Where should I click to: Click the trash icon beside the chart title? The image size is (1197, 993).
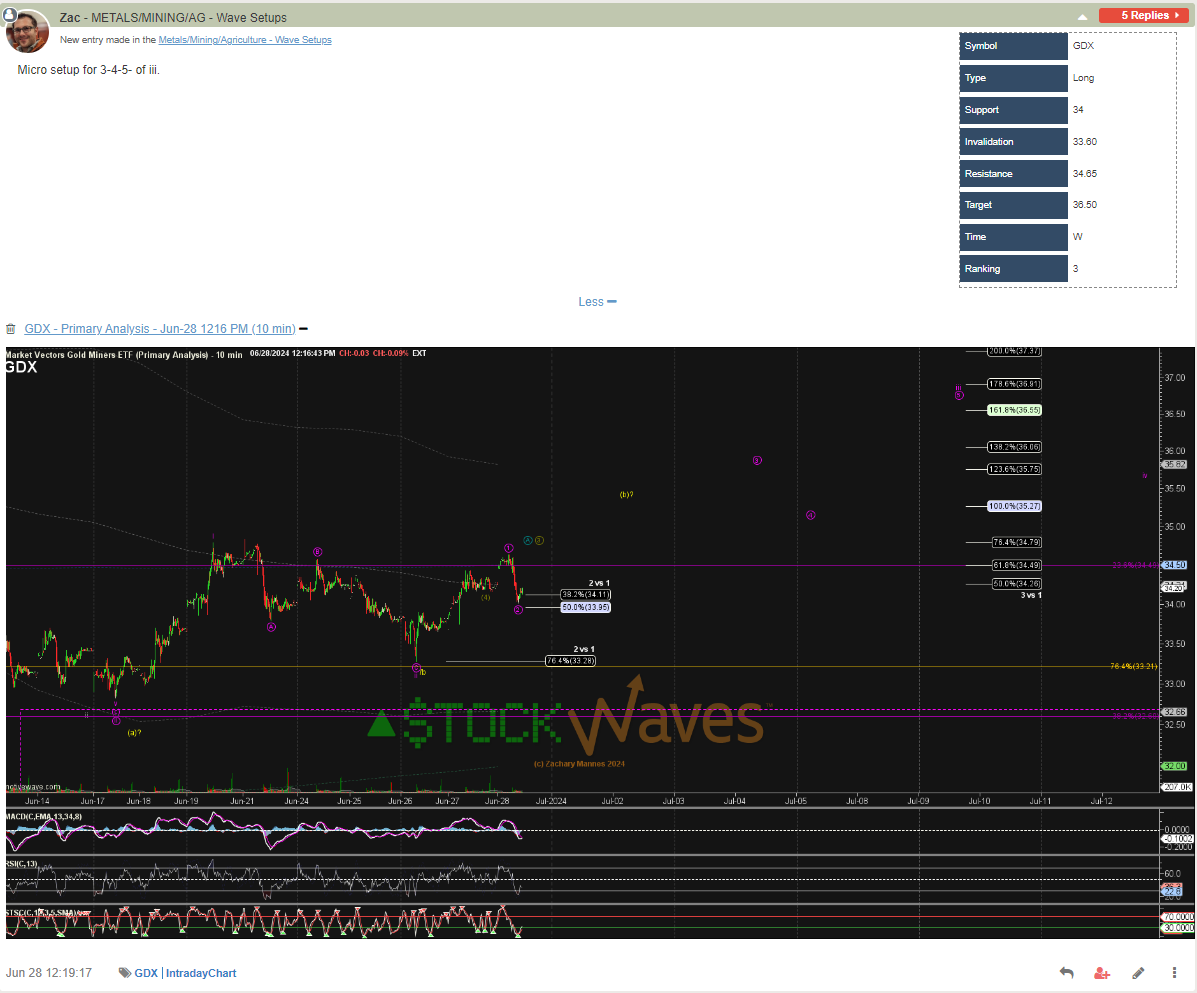click(11, 329)
